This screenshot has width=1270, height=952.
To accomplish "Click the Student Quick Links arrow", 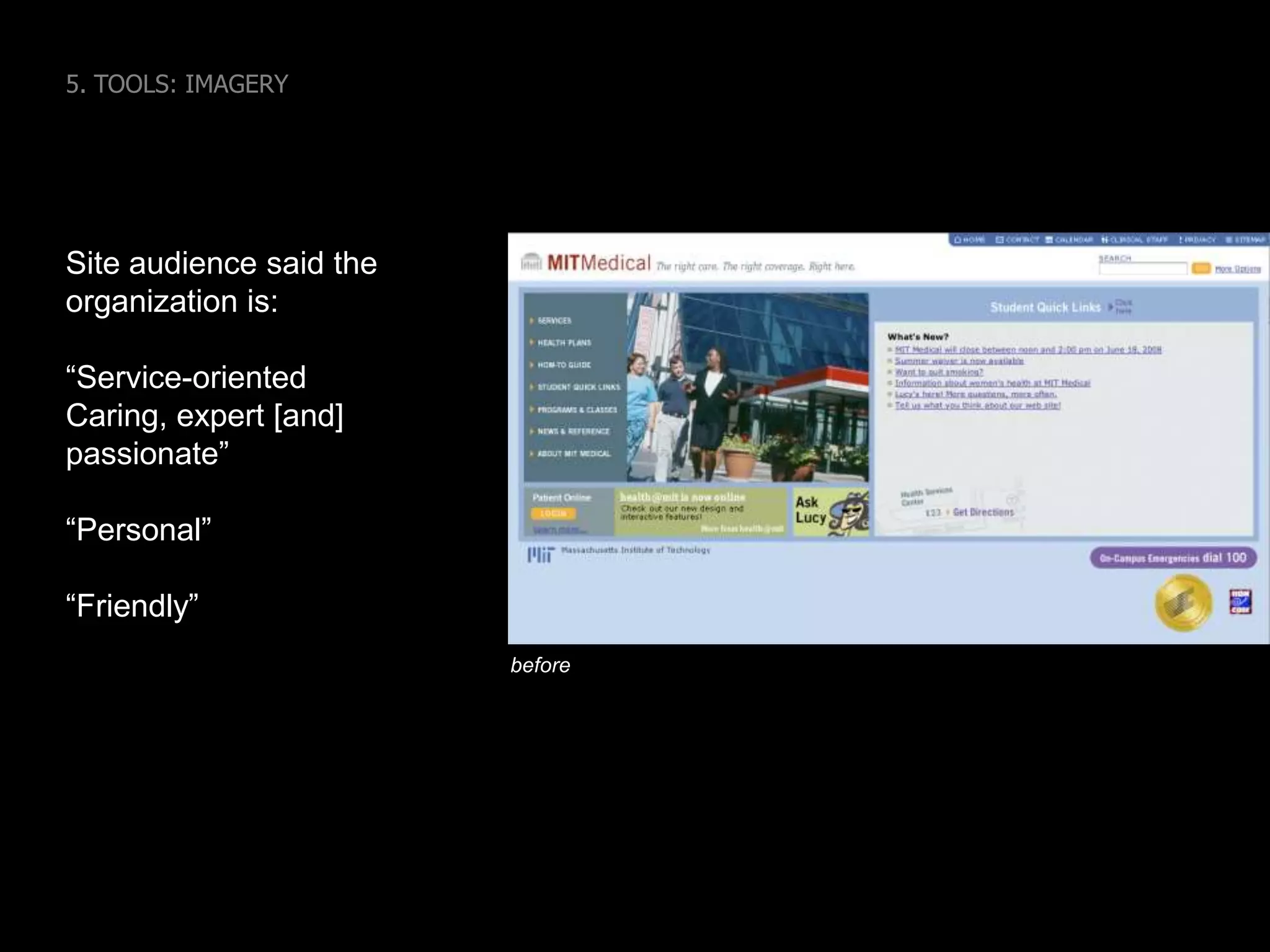I will 1111,307.
